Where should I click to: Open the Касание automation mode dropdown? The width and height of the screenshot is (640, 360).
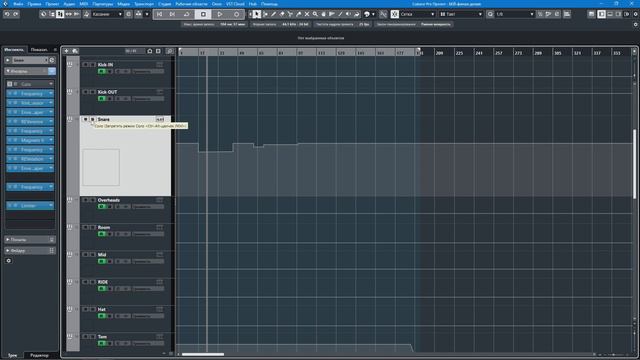click(x=107, y=14)
